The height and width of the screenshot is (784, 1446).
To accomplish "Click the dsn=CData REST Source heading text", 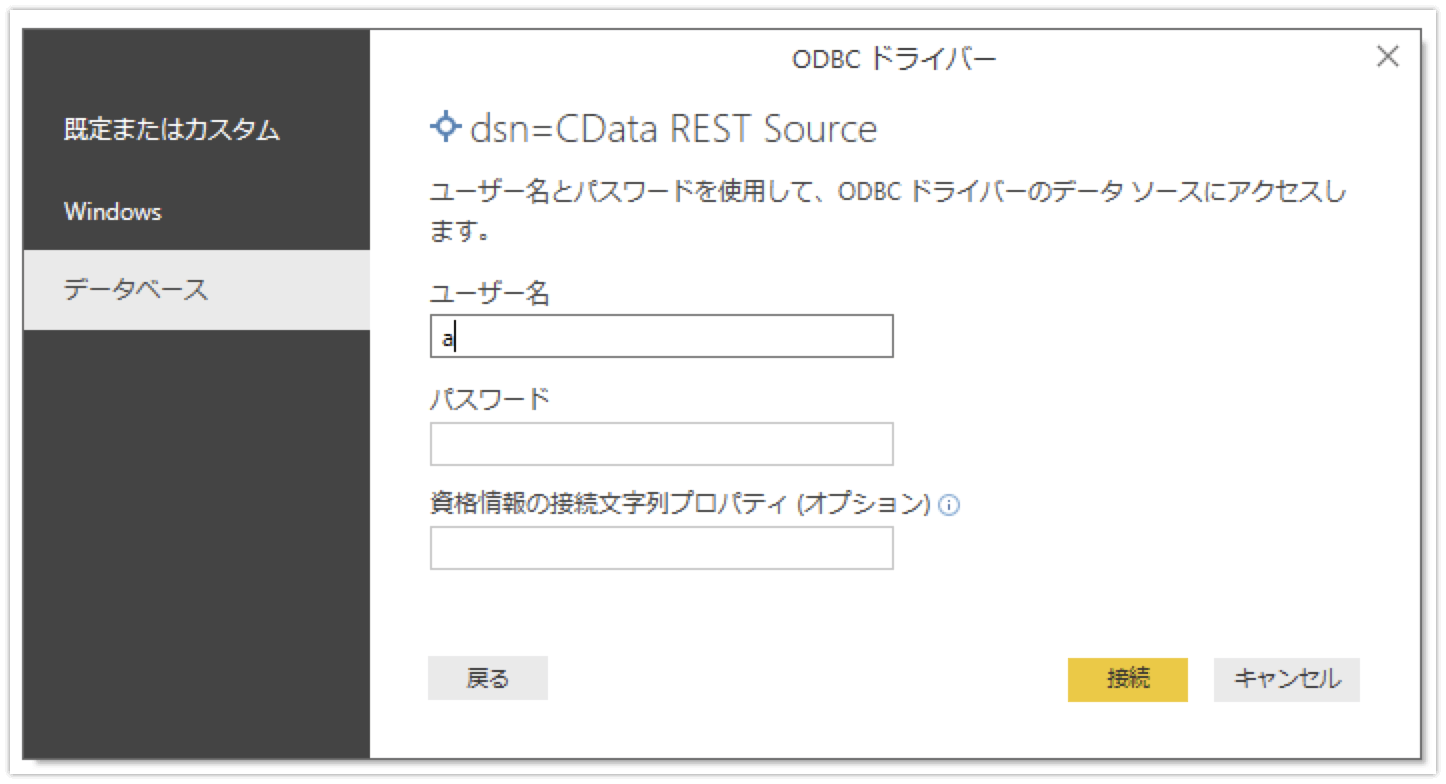I will pyautogui.click(x=672, y=129).
